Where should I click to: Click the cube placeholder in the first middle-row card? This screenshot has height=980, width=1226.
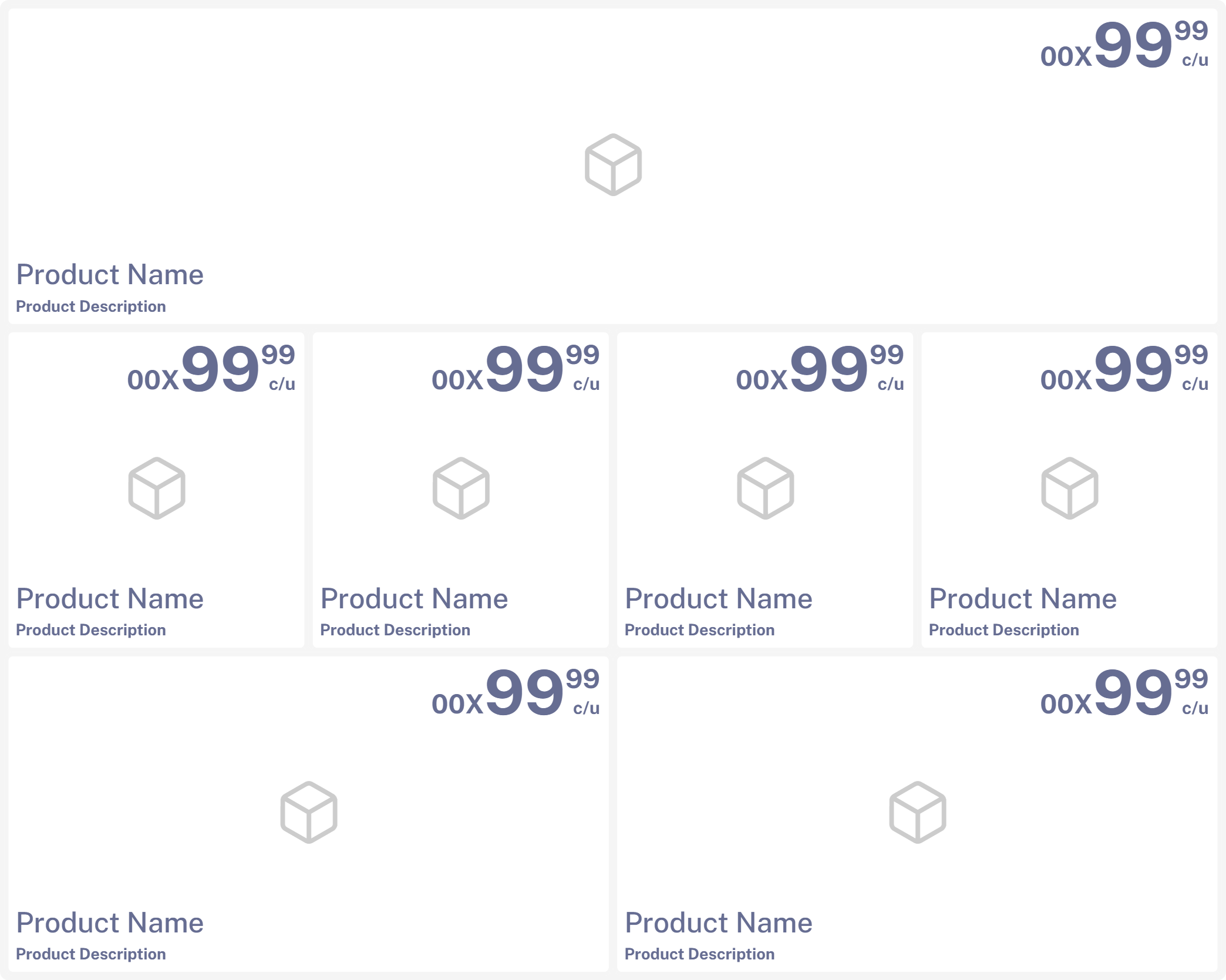(157, 489)
